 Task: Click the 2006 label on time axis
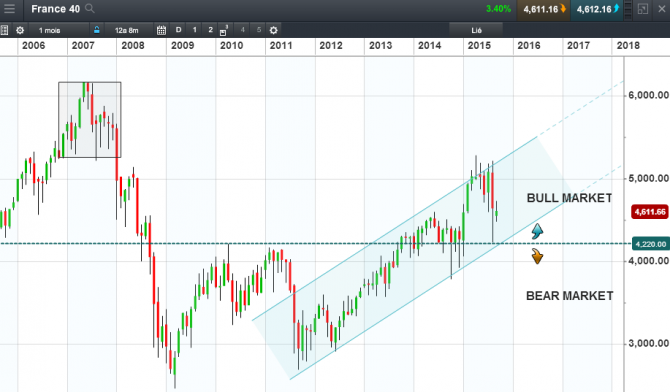coord(33,45)
